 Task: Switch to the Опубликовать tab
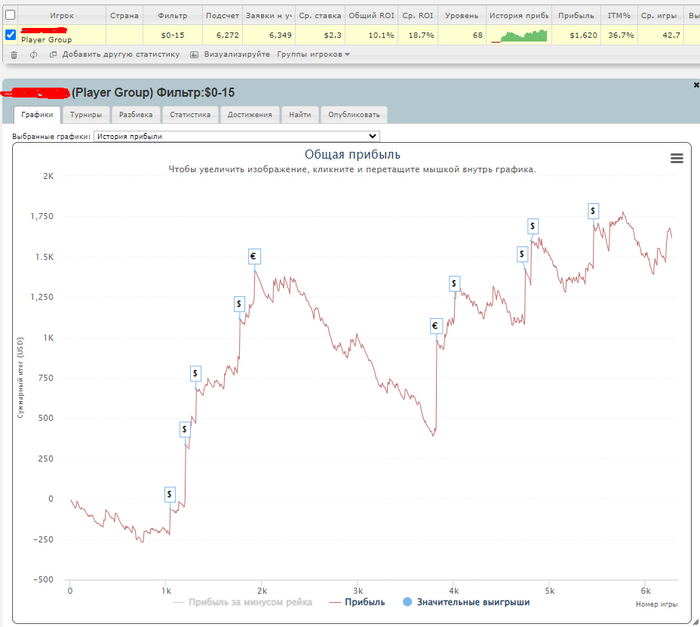click(x=354, y=115)
